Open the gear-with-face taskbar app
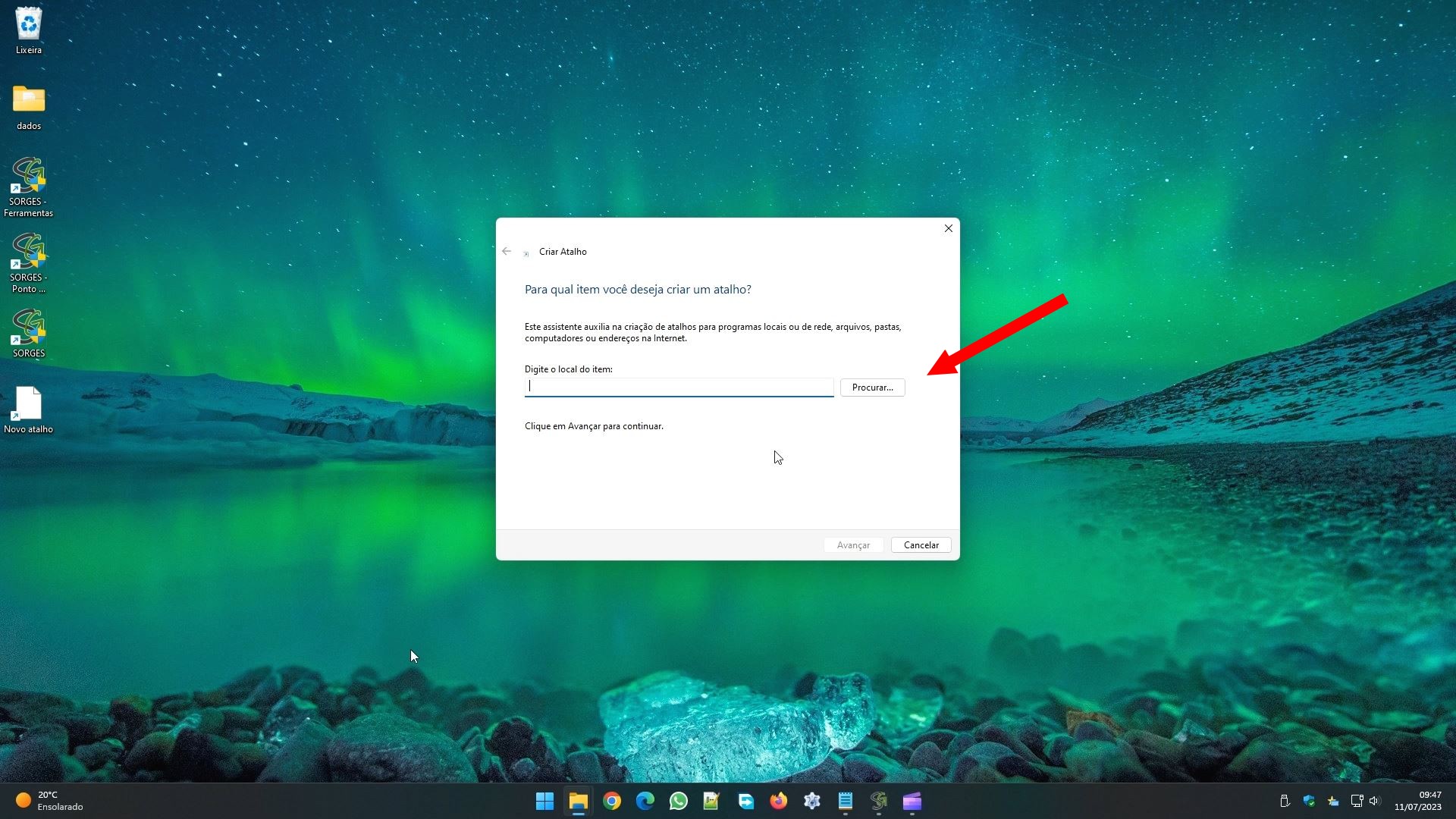 (x=812, y=801)
